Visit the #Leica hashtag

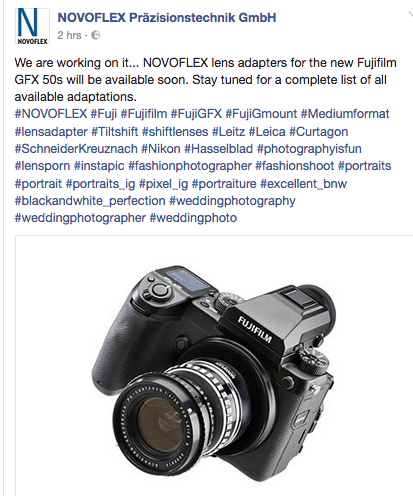[267, 132]
